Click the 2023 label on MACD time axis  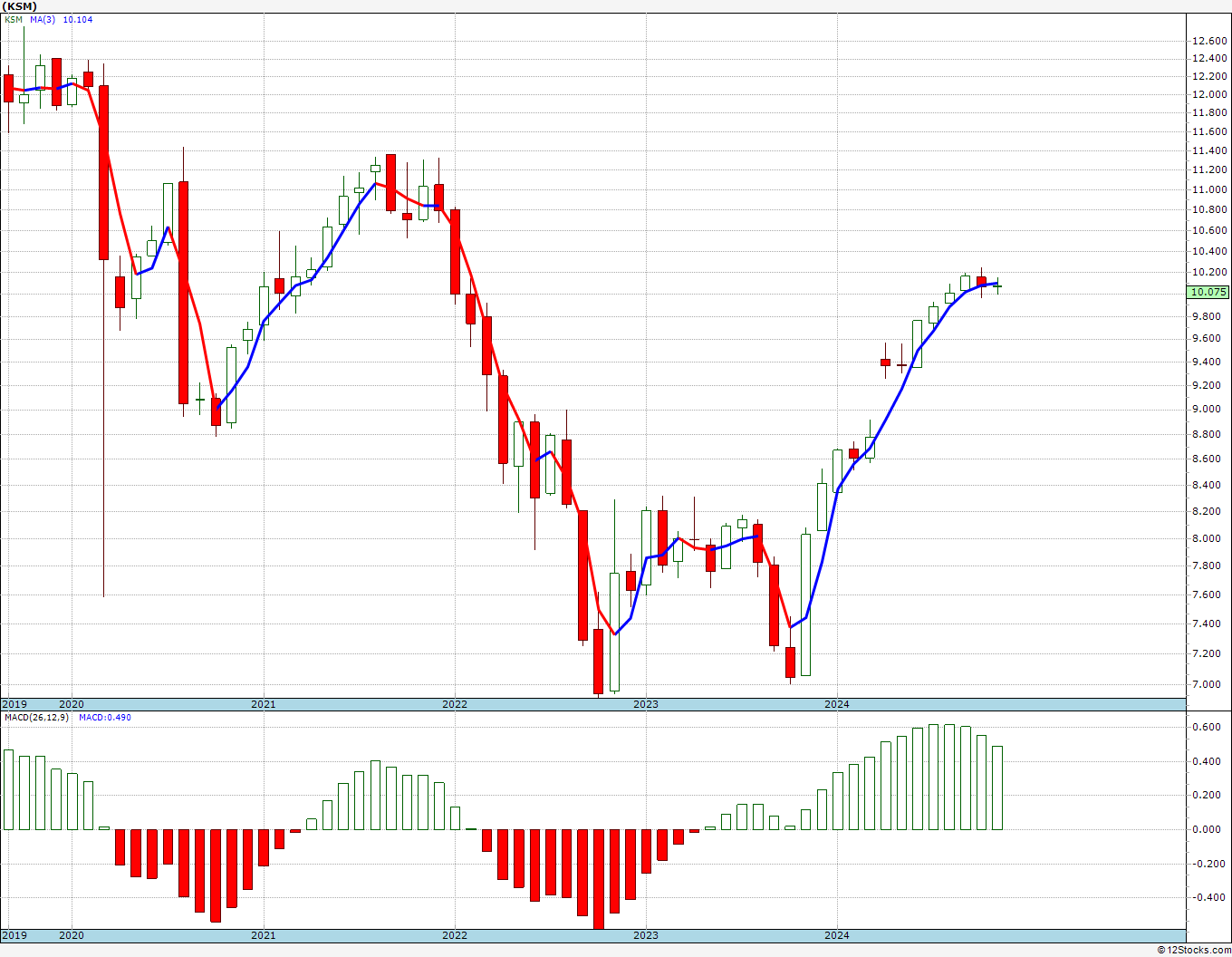pyautogui.click(x=646, y=935)
